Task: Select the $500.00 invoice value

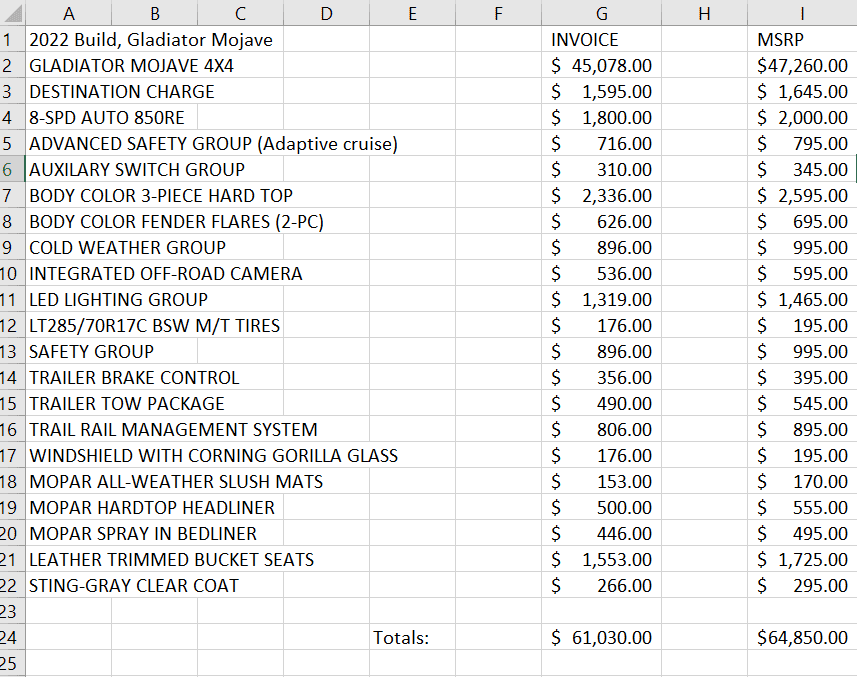Action: click(x=602, y=508)
